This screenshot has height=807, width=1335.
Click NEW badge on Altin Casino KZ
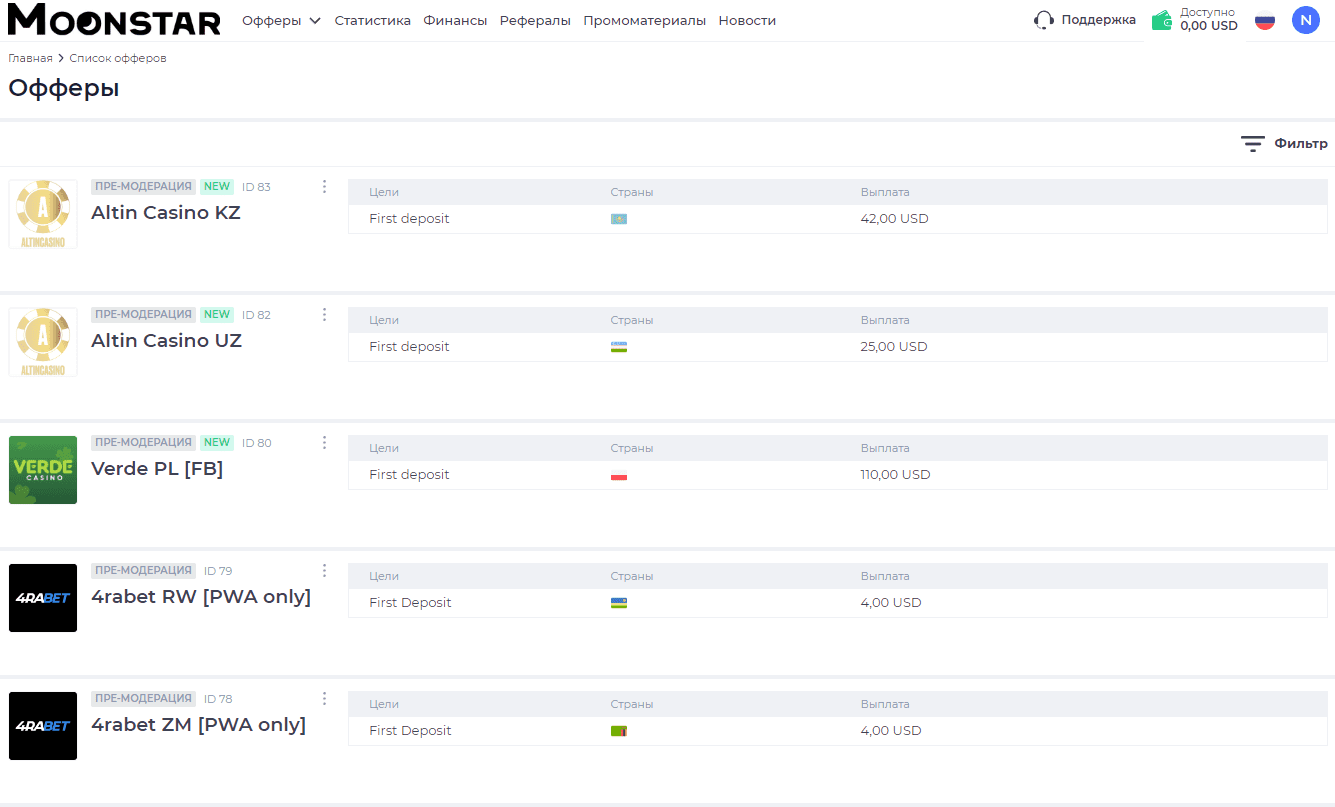(x=217, y=187)
